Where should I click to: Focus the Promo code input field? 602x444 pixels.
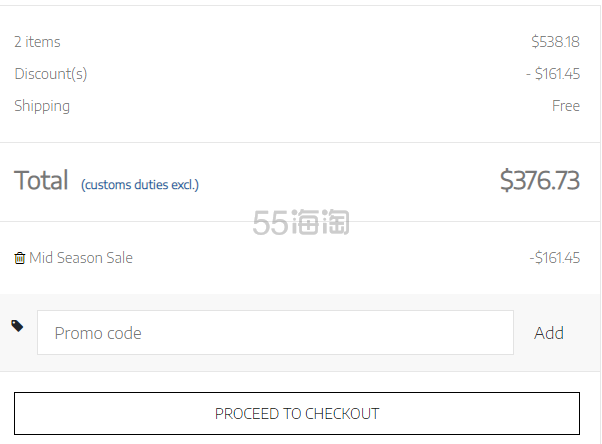coord(275,333)
